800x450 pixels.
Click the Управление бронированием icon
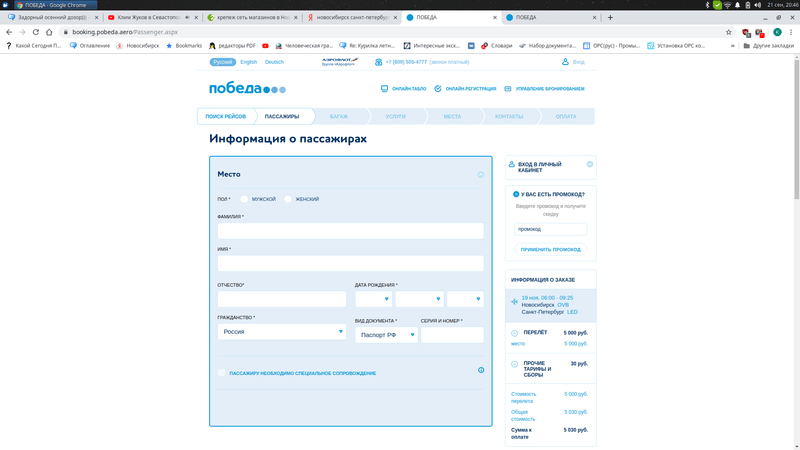pos(508,88)
